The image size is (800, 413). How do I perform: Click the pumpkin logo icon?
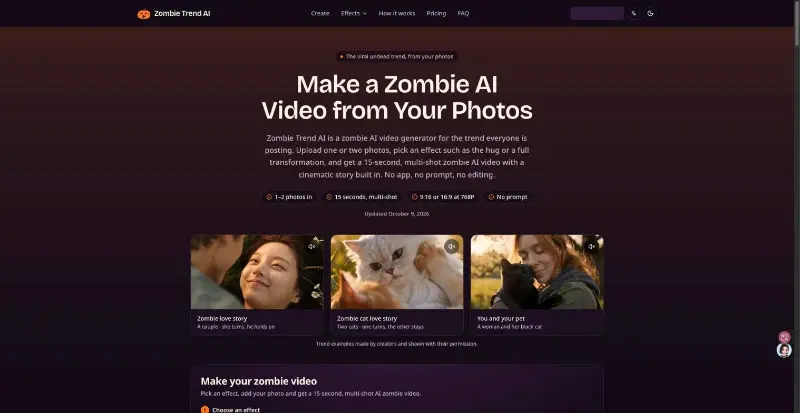click(x=144, y=14)
